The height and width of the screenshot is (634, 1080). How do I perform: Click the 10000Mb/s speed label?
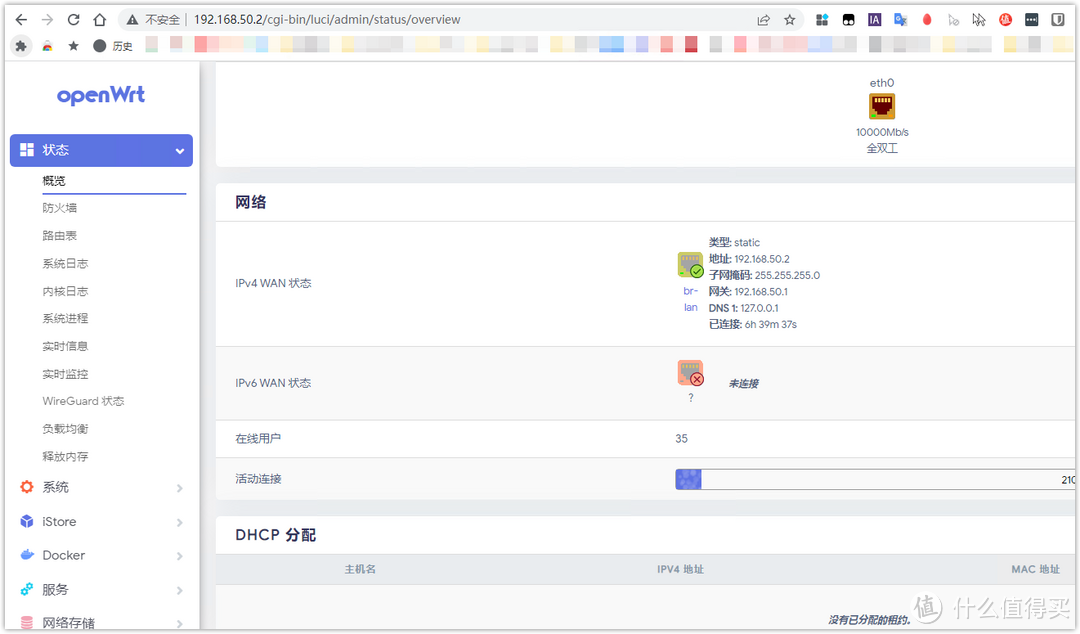pyautogui.click(x=882, y=132)
